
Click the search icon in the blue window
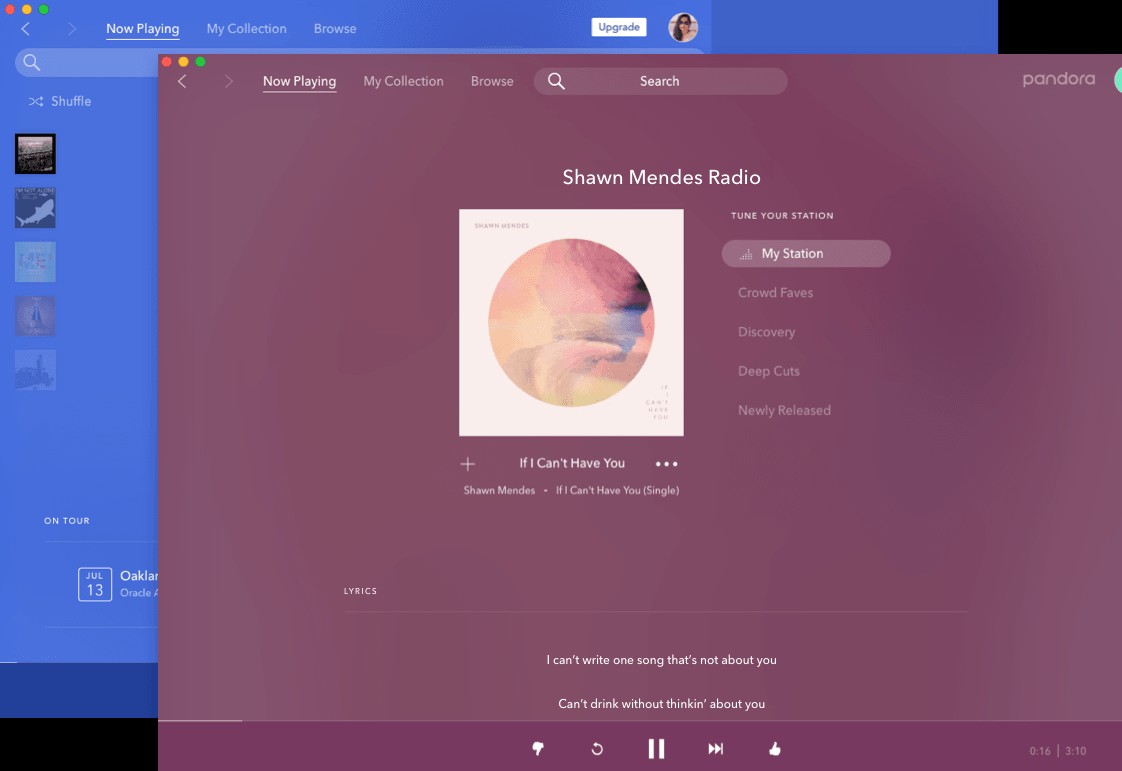point(31,62)
